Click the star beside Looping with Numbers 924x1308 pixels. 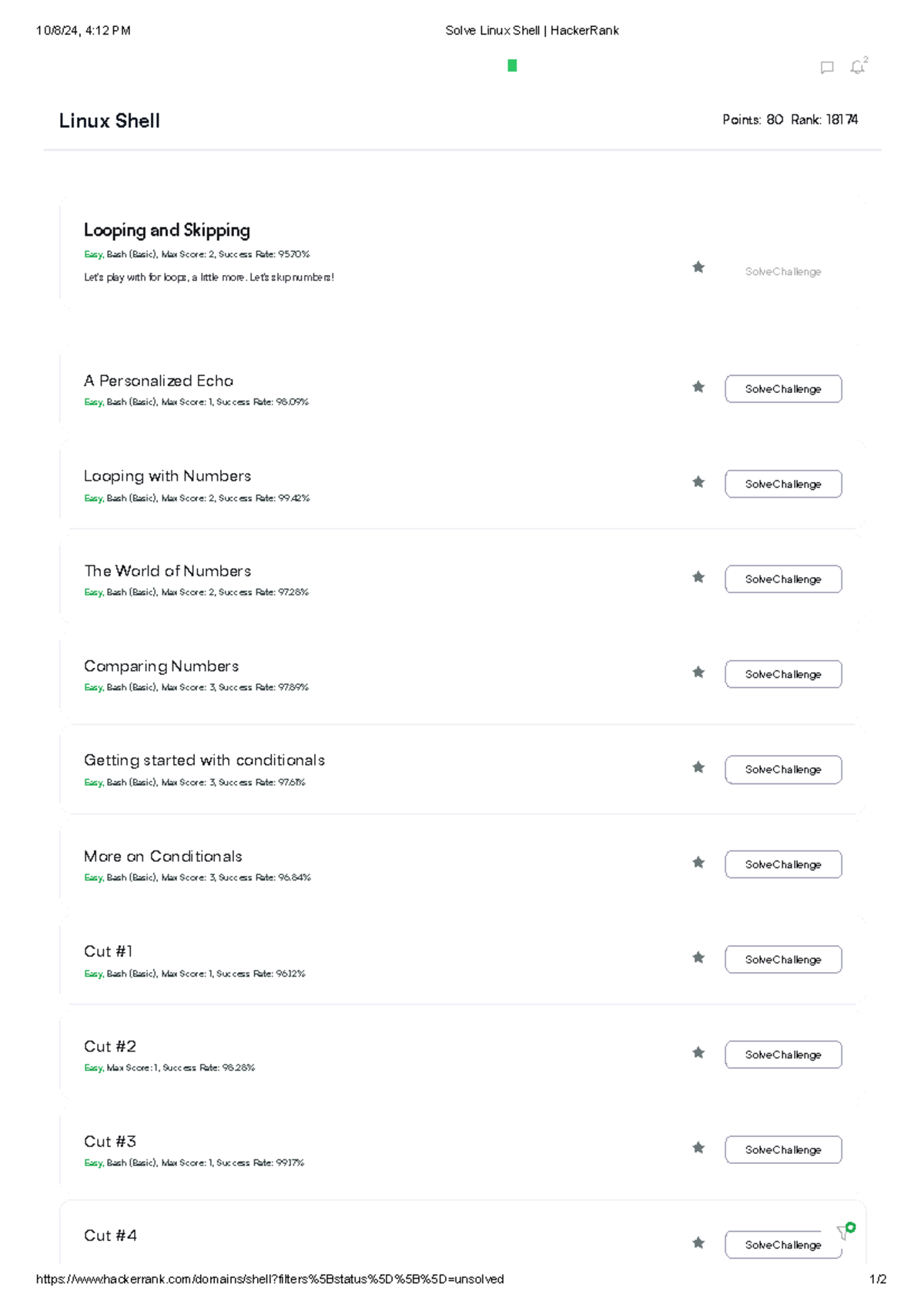[x=698, y=482]
